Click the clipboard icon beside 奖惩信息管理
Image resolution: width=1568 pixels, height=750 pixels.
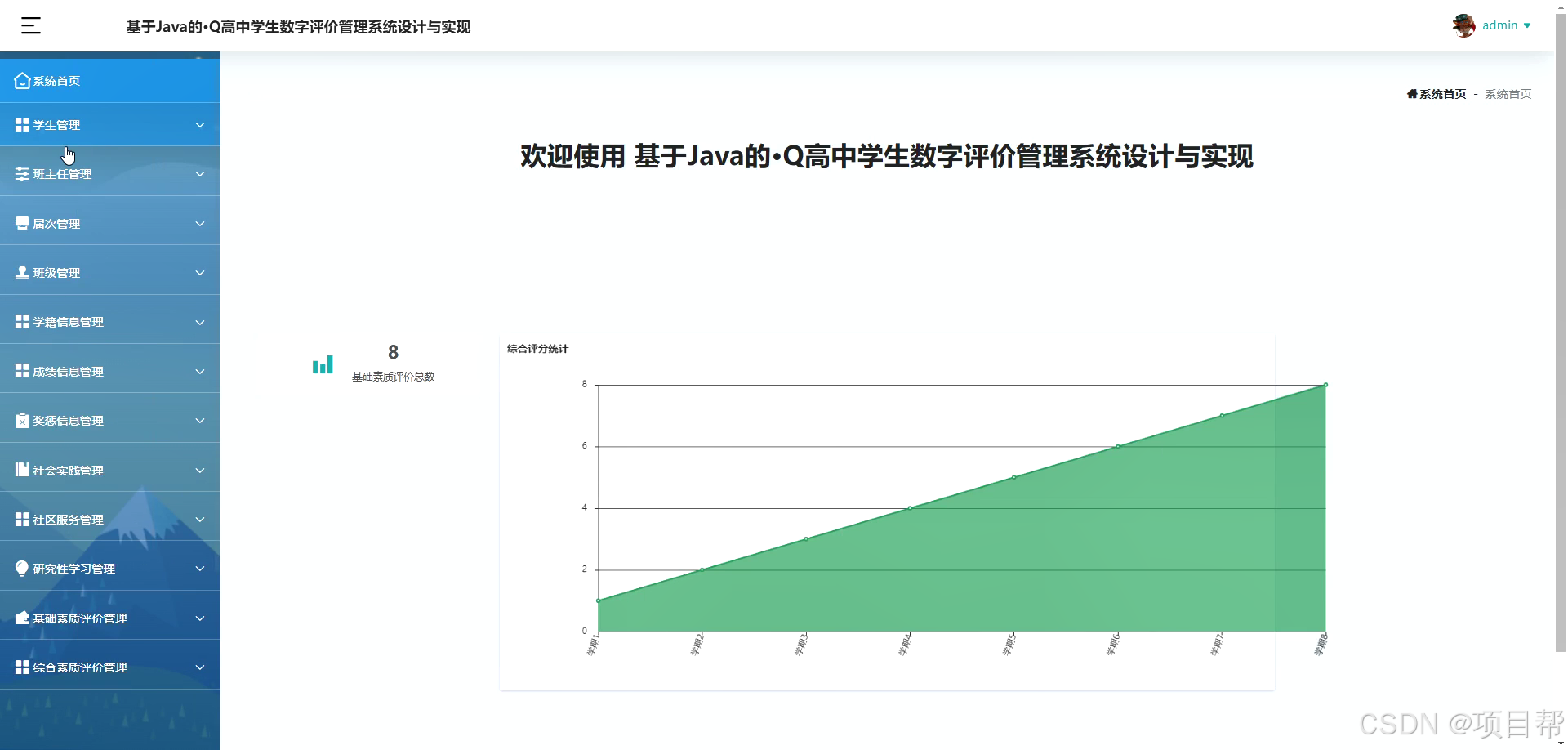pos(23,421)
